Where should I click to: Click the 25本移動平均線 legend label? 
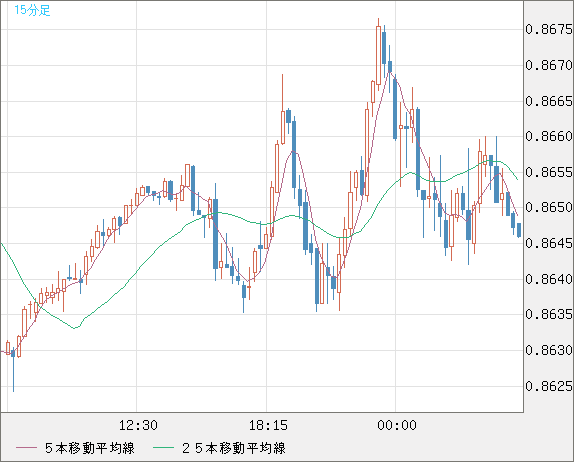(234, 448)
